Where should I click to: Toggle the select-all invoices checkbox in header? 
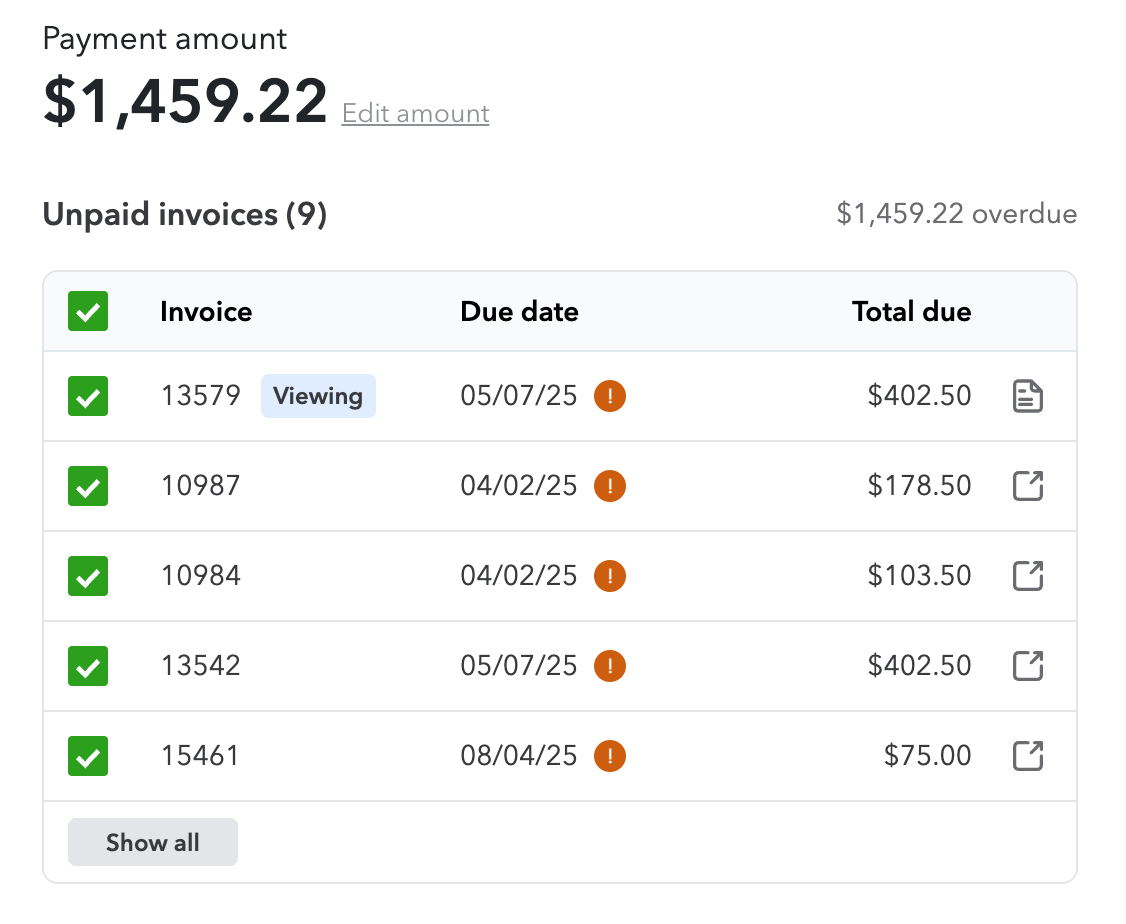pyautogui.click(x=88, y=312)
